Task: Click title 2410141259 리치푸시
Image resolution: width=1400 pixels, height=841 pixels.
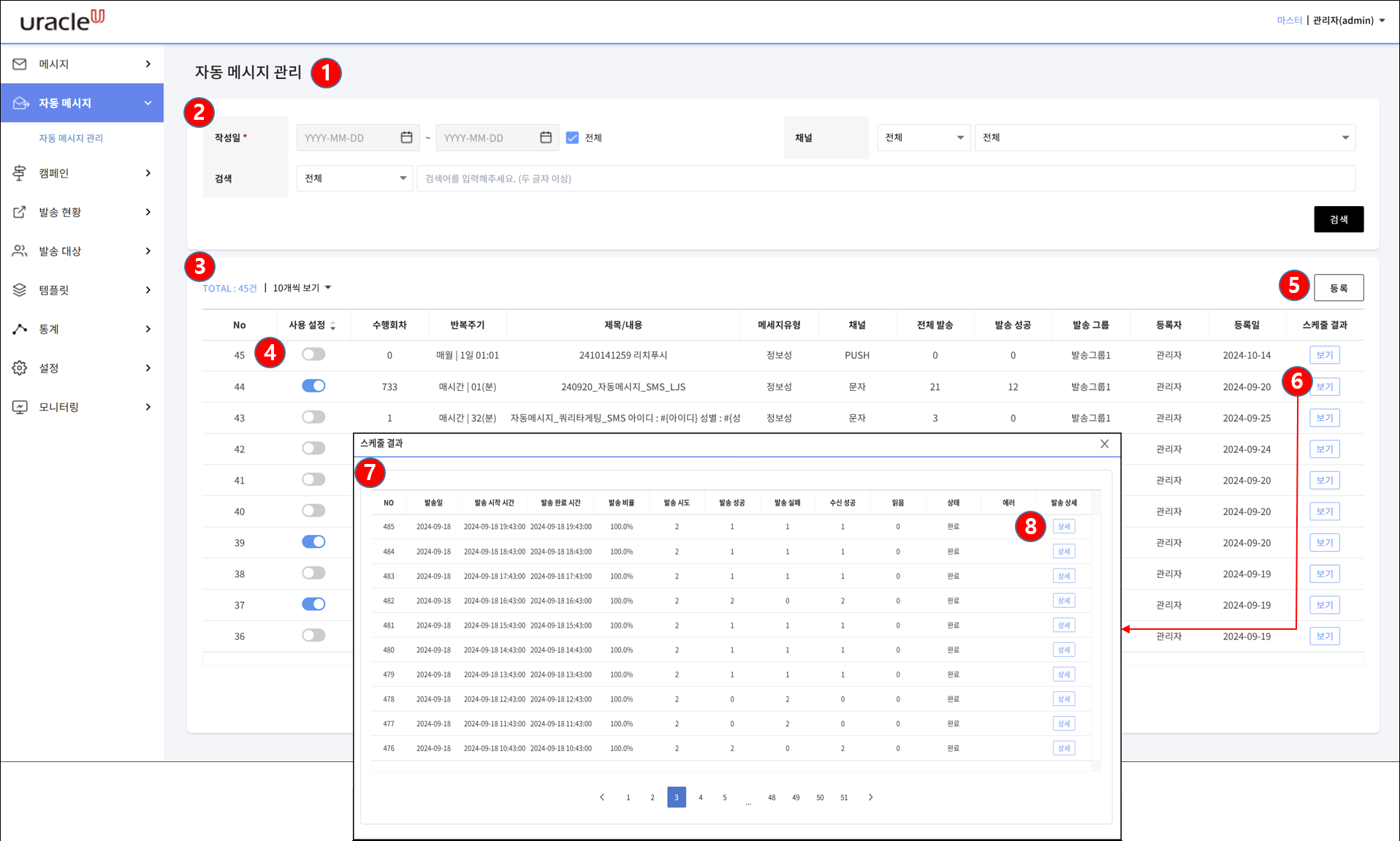Action: coord(623,355)
